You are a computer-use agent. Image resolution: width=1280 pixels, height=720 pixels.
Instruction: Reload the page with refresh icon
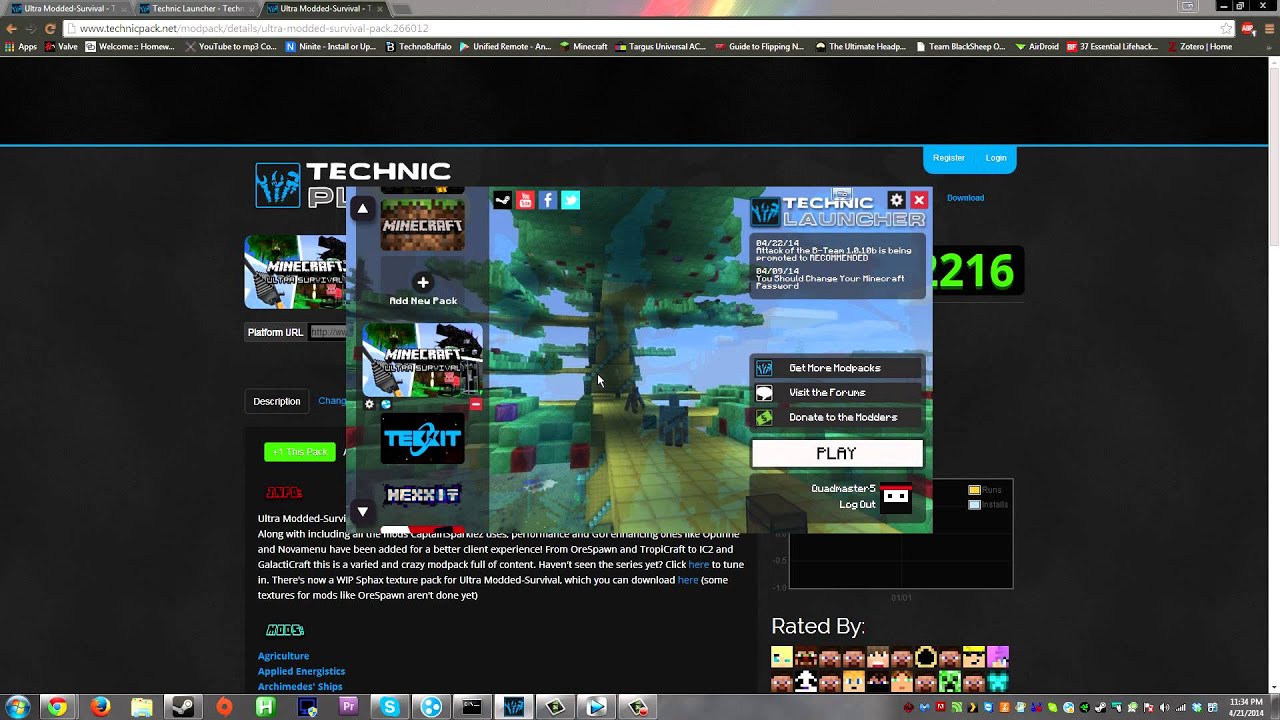click(x=50, y=28)
